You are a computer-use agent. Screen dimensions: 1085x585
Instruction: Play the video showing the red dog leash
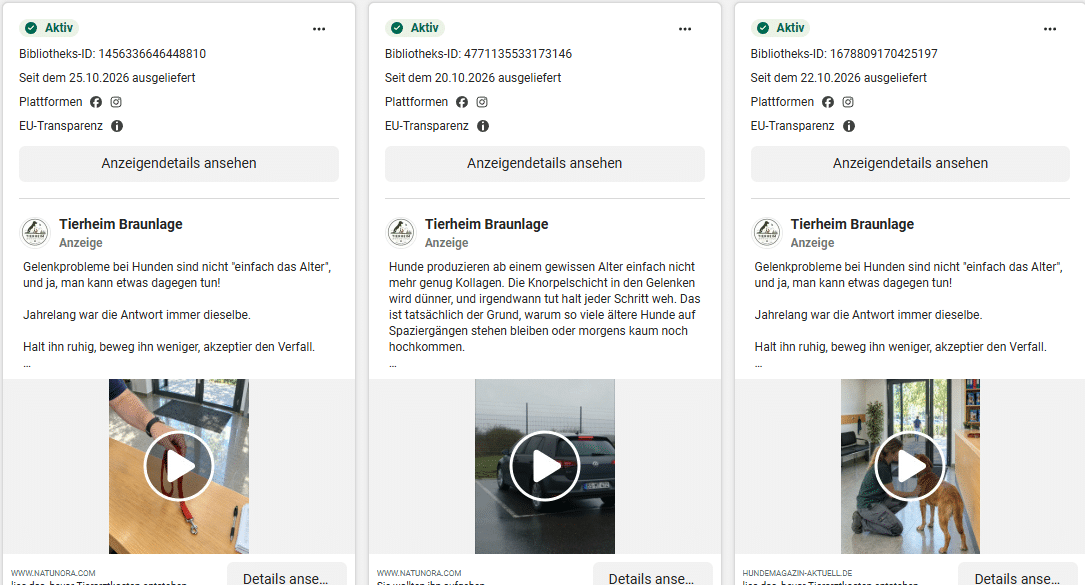(179, 466)
